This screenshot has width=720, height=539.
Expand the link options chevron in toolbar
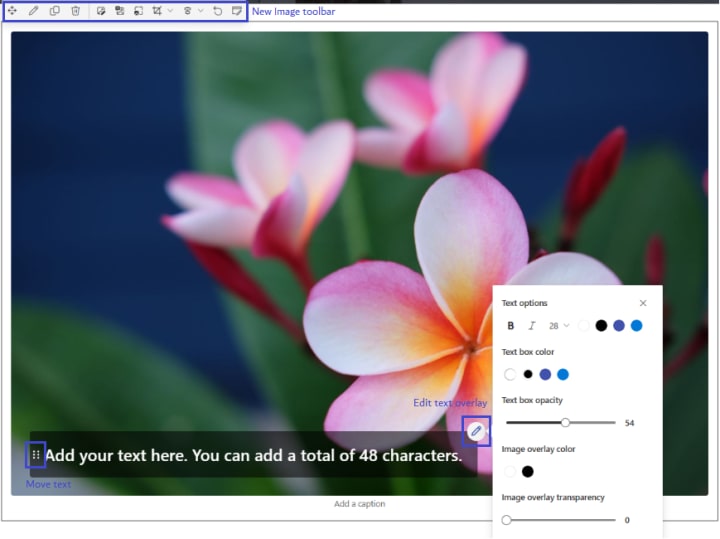point(201,11)
